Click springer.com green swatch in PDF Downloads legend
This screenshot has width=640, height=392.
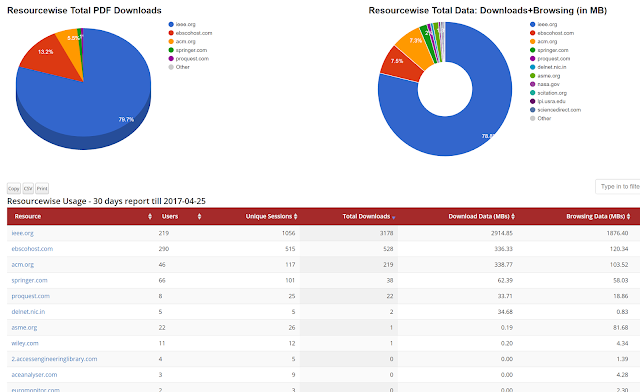tap(171, 50)
